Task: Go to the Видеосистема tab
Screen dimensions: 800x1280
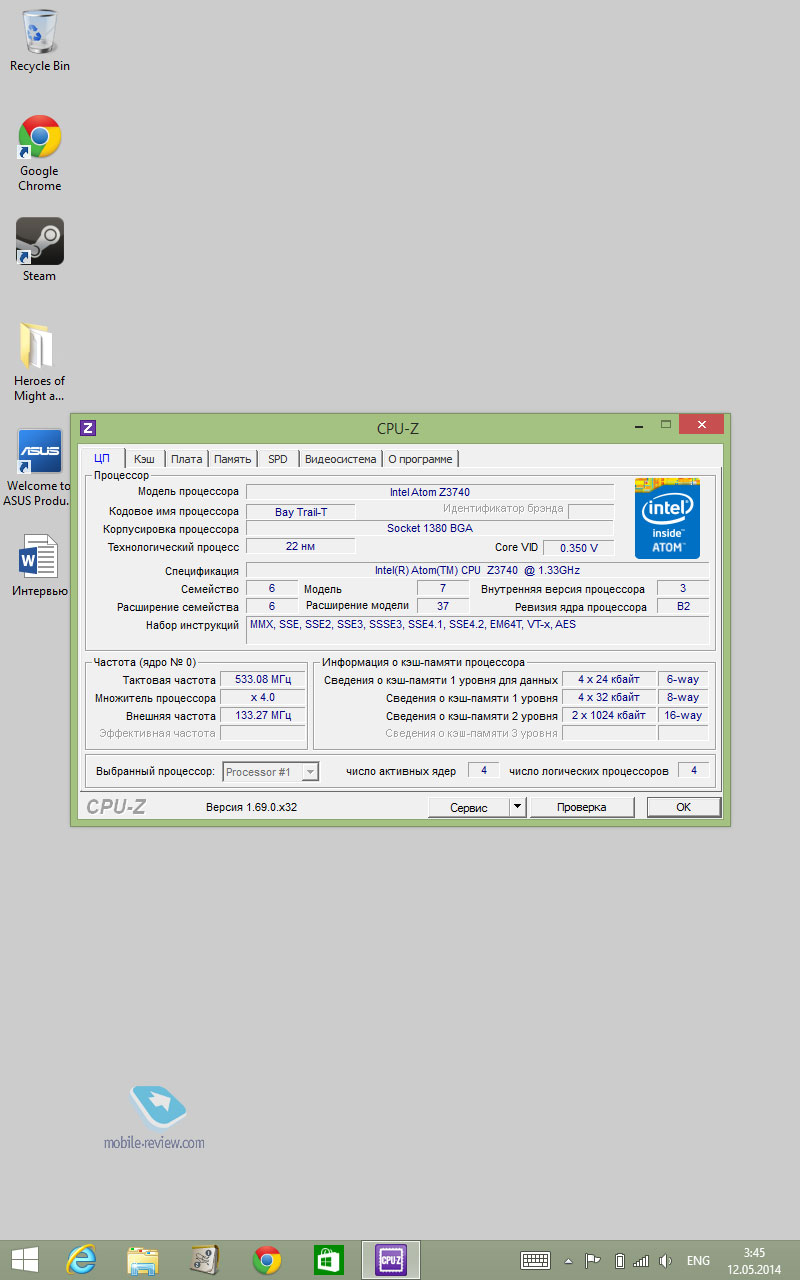Action: point(341,459)
